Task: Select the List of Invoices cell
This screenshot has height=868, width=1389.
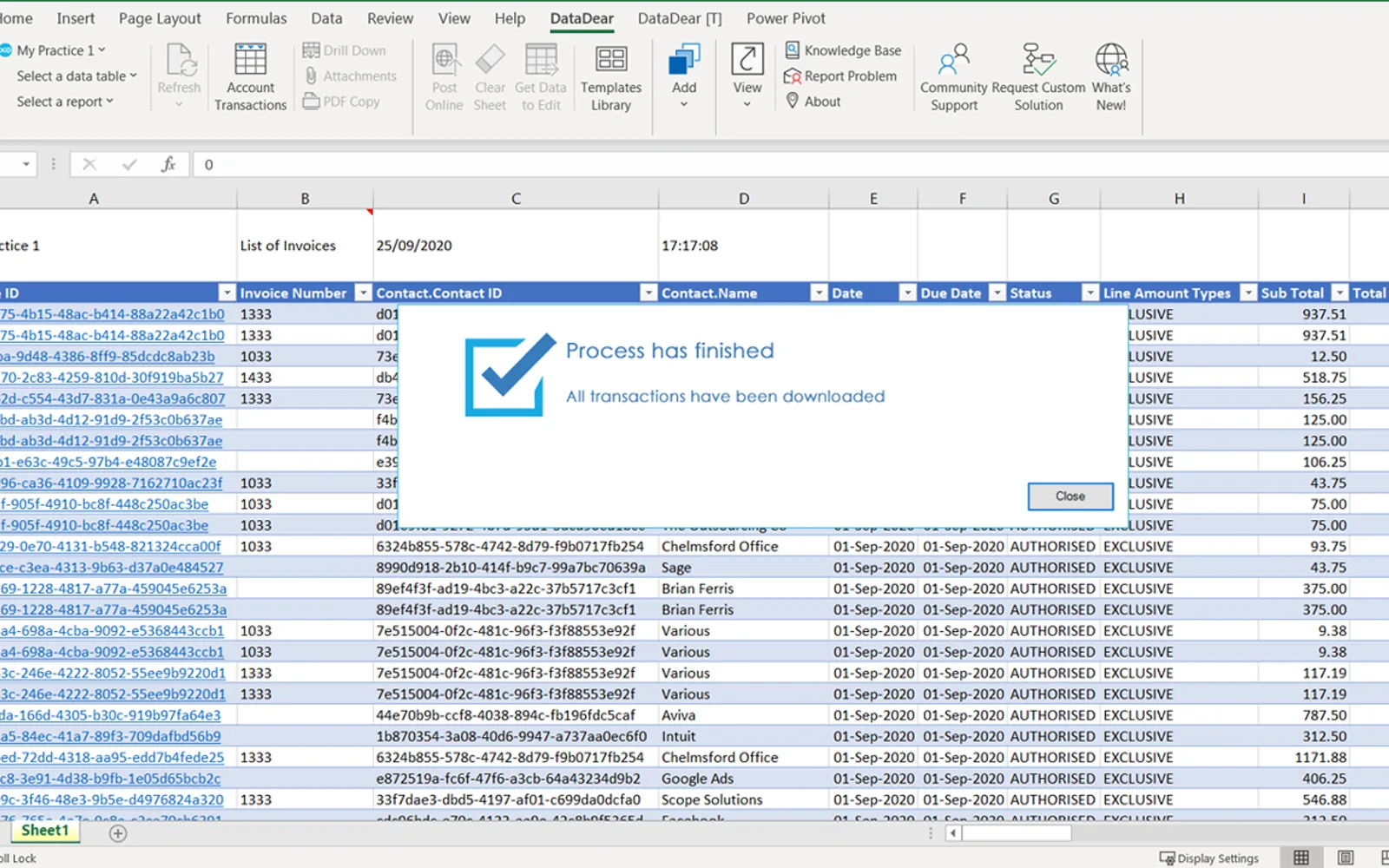Action: [x=305, y=246]
